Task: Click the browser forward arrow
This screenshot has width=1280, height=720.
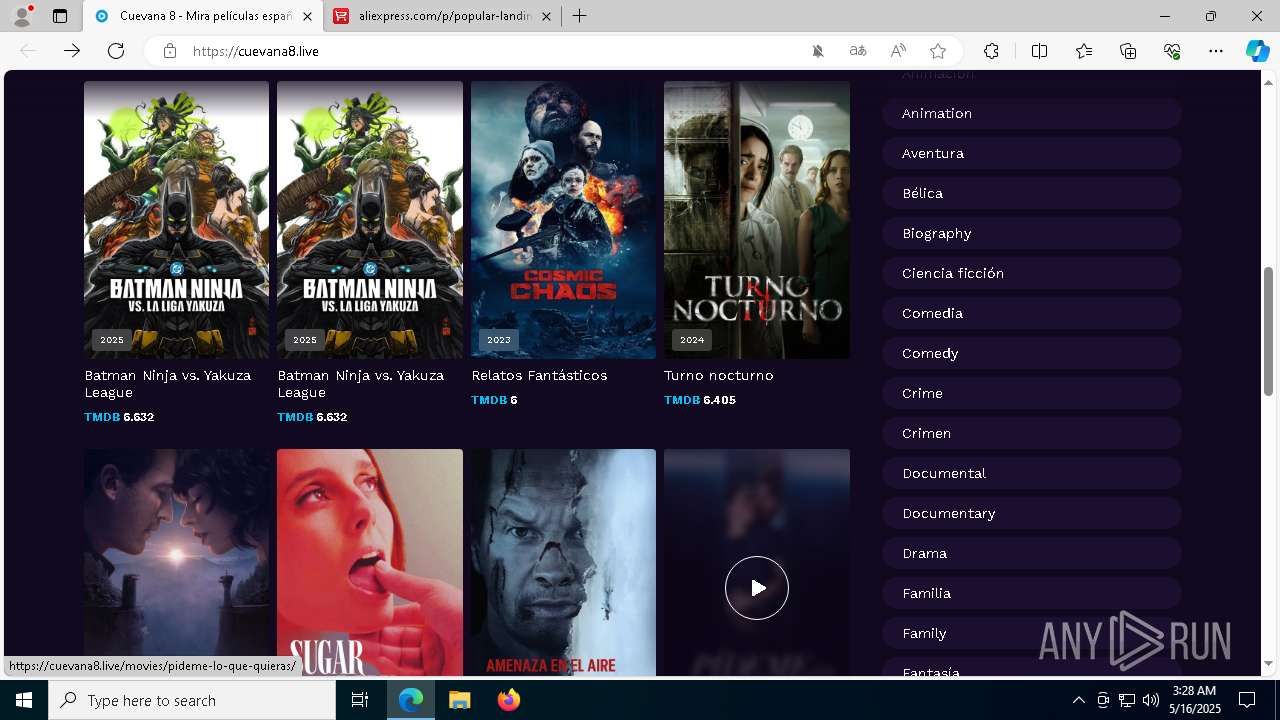Action: [x=72, y=51]
